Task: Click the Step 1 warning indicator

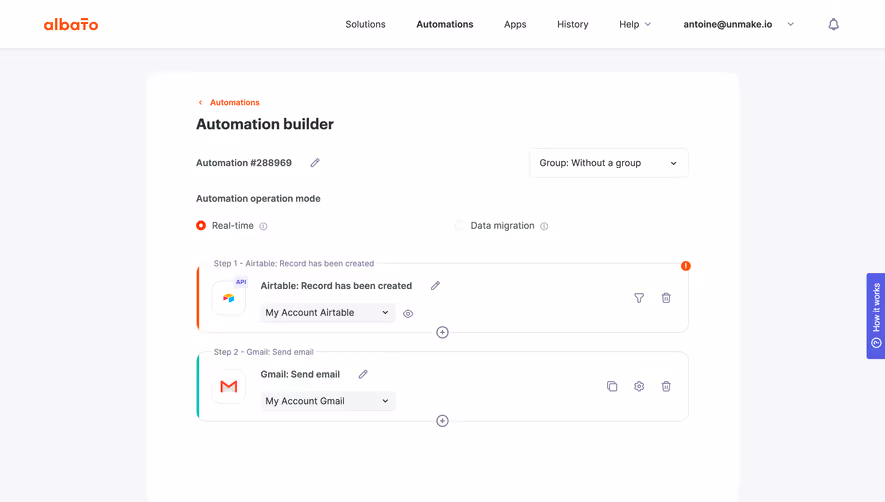Action: coord(686,265)
